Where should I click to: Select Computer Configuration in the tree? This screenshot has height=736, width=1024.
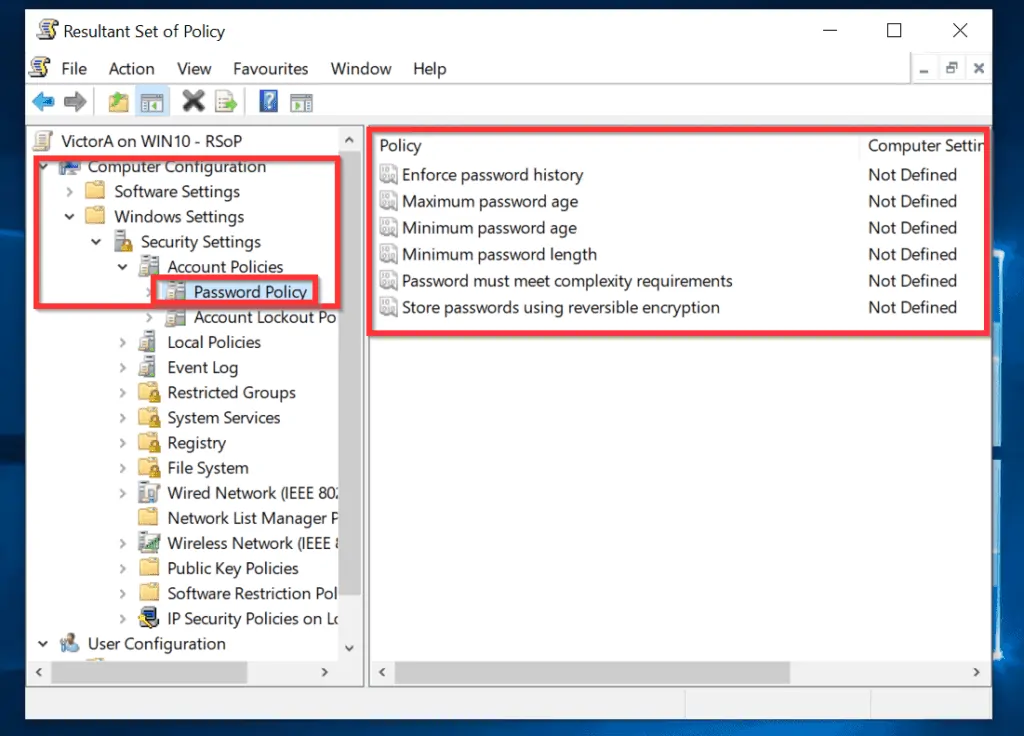pyautogui.click(x=177, y=167)
